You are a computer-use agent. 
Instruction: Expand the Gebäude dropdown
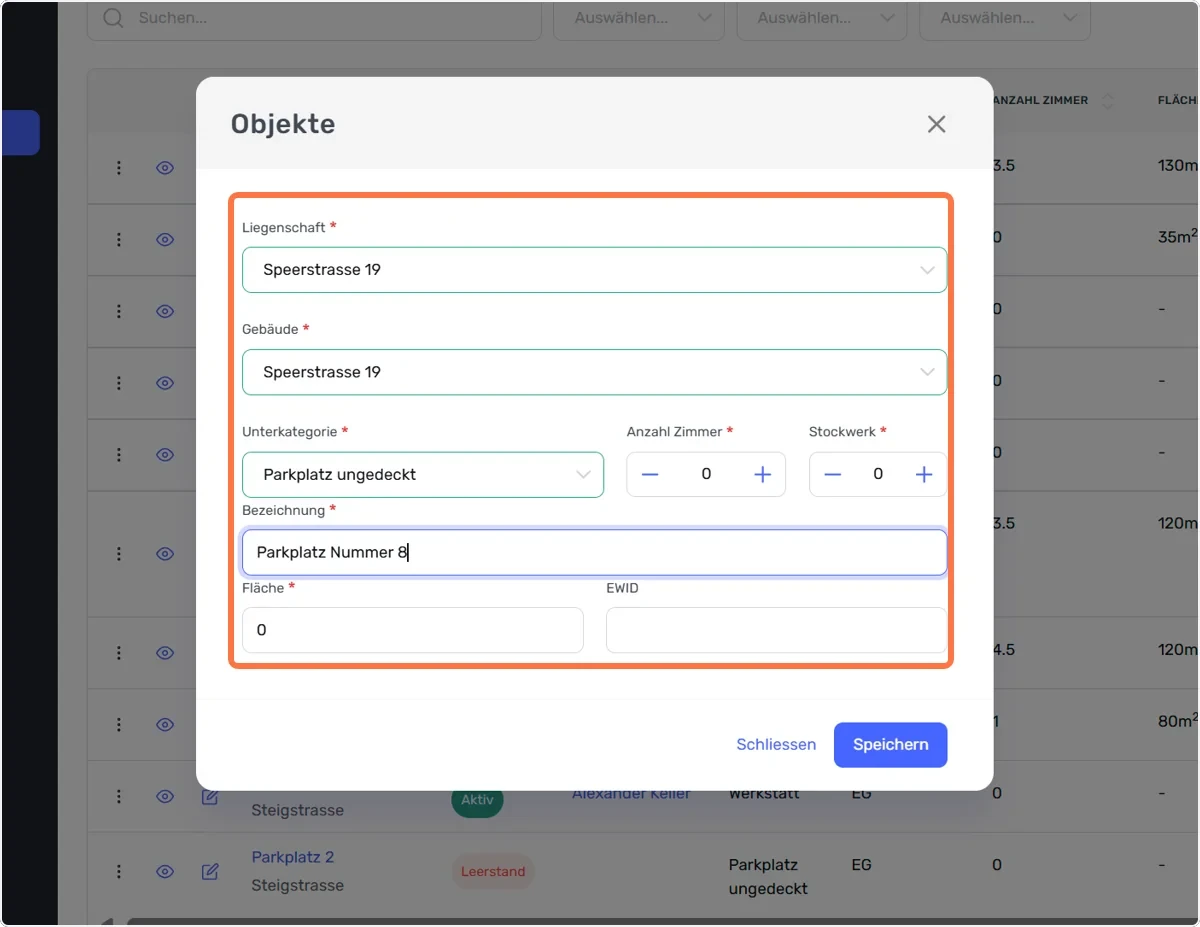(x=594, y=372)
